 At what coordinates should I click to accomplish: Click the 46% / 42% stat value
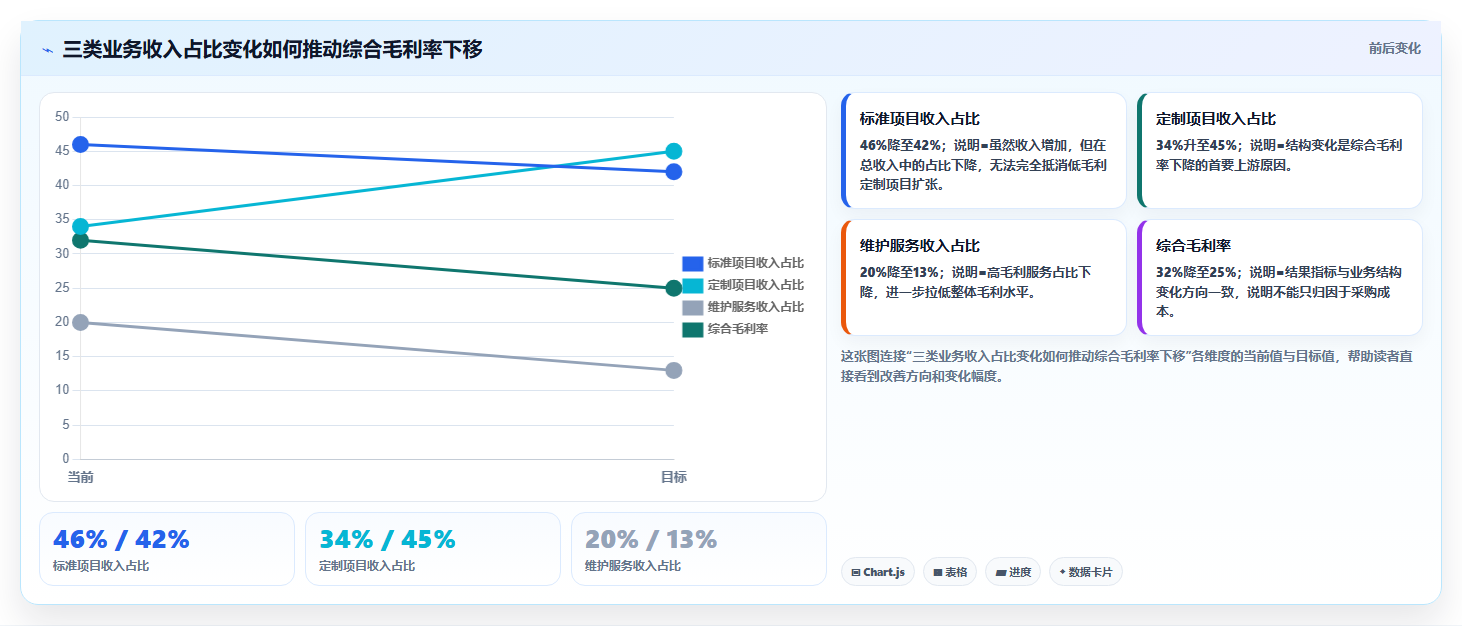121,539
